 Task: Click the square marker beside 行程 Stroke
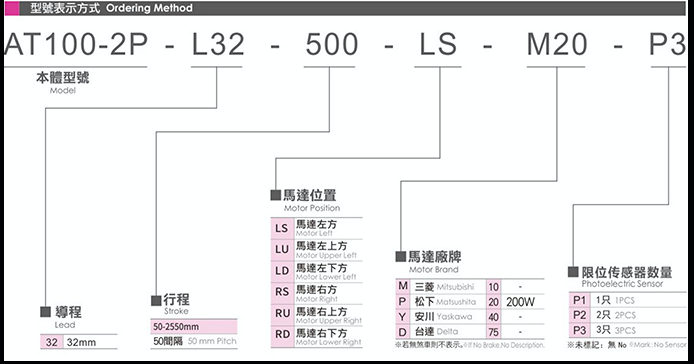(156, 301)
